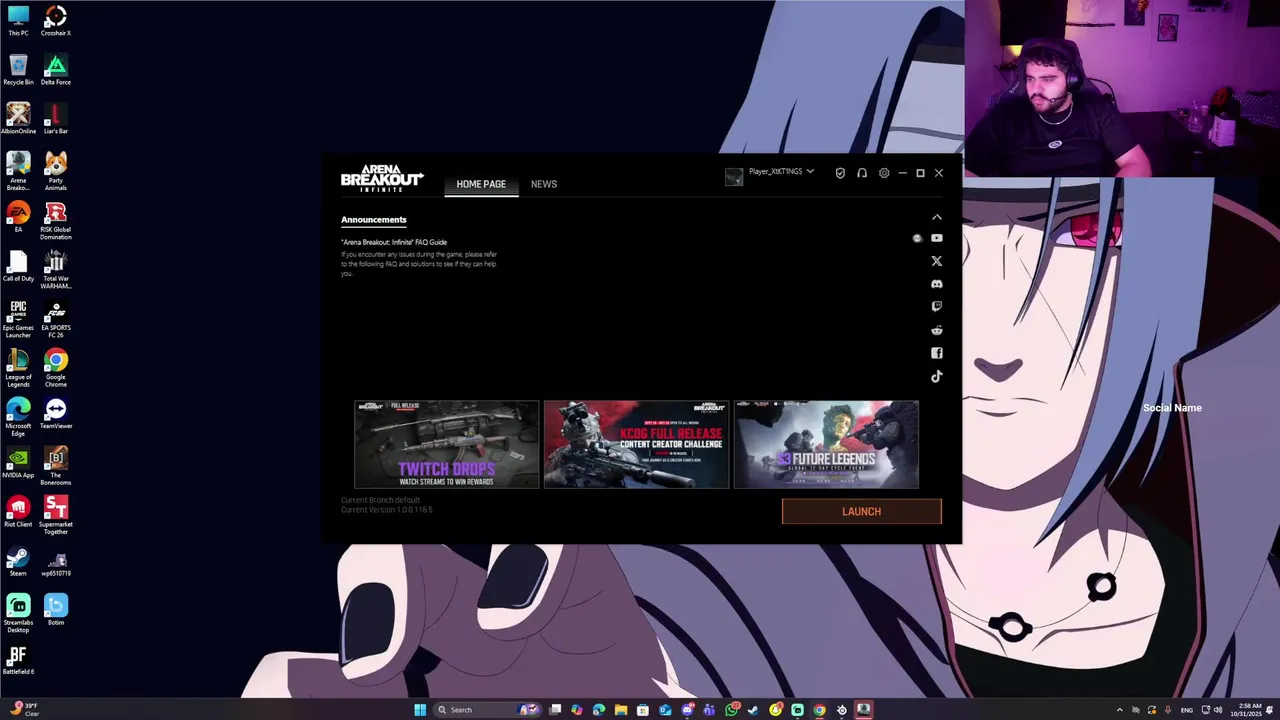Select The Bonerooms desktop icon

[x=56, y=466]
